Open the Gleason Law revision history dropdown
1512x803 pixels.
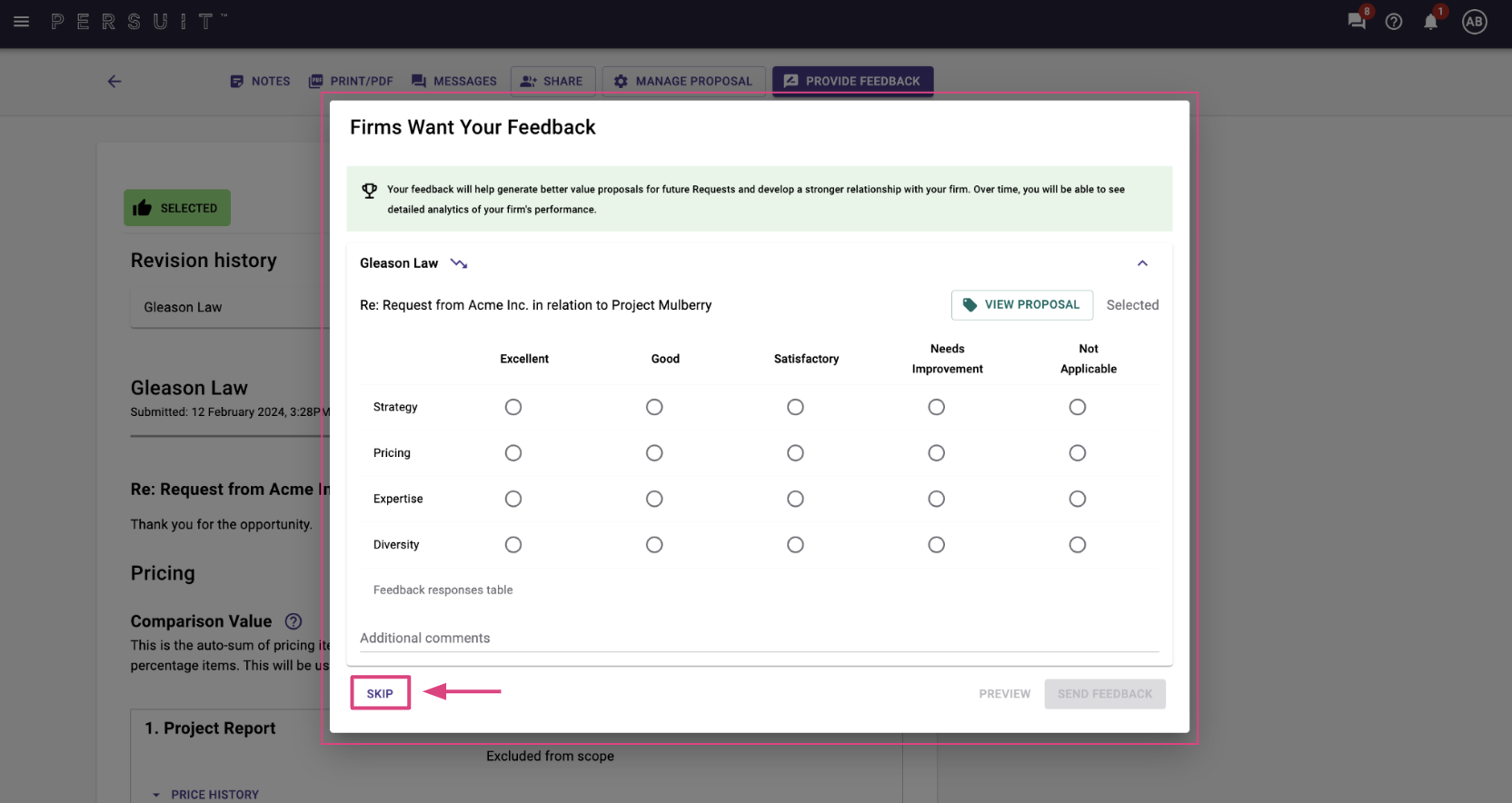click(x=230, y=308)
